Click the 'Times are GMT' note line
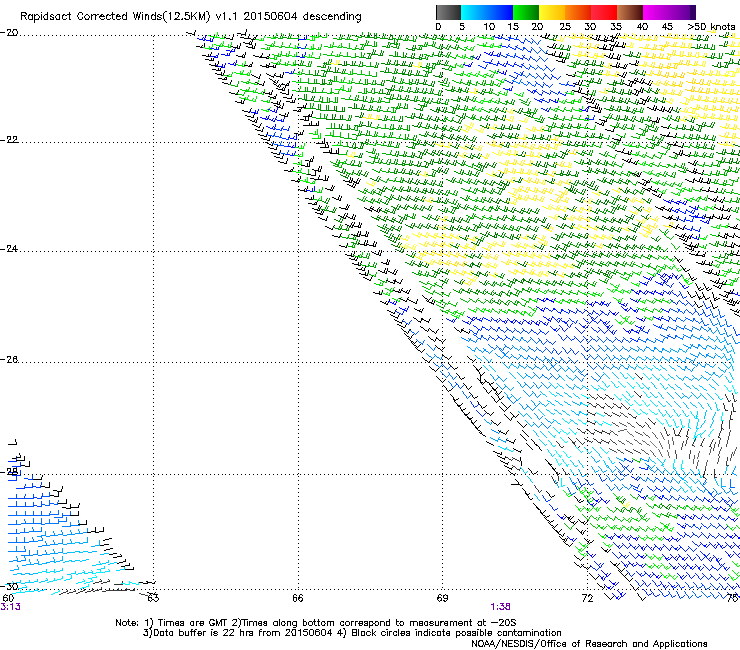This screenshot has width=740, height=650. 316,623
